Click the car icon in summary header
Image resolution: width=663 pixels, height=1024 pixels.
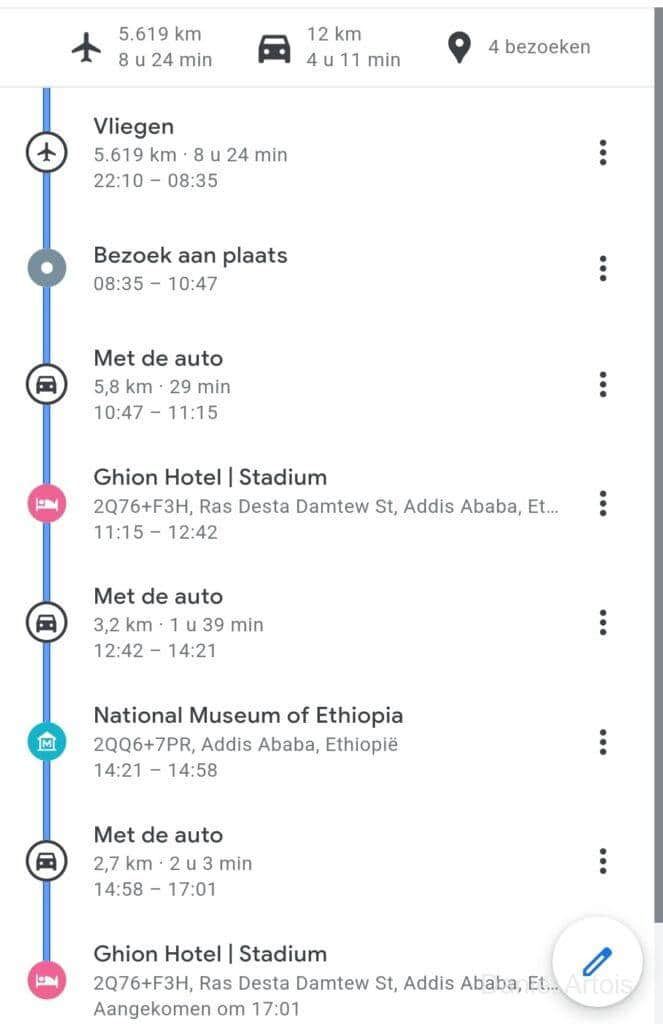(x=274, y=47)
